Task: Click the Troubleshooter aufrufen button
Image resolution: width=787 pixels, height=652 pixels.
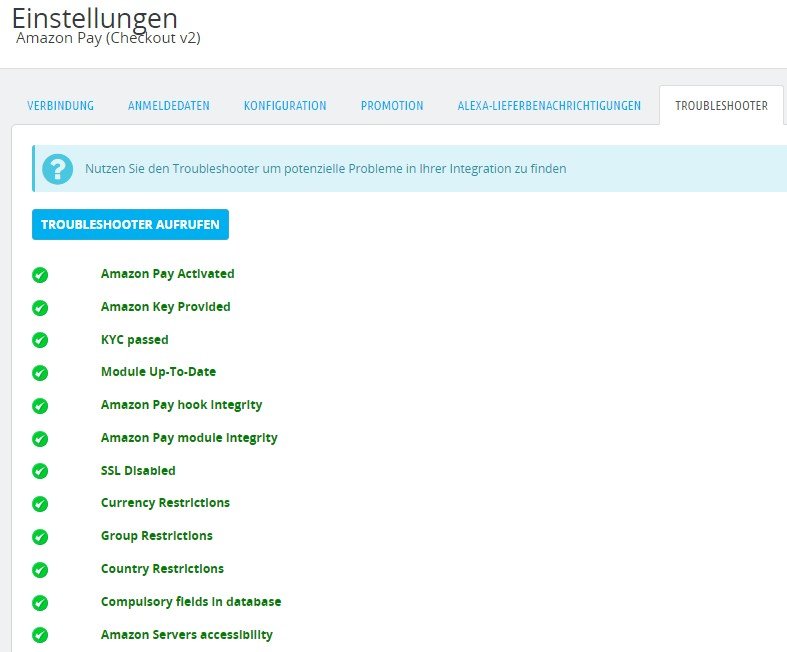Action: [x=130, y=224]
